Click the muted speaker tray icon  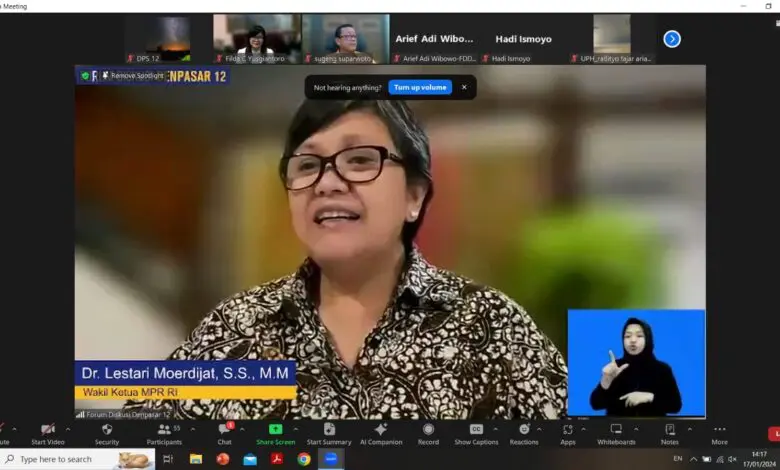click(732, 459)
